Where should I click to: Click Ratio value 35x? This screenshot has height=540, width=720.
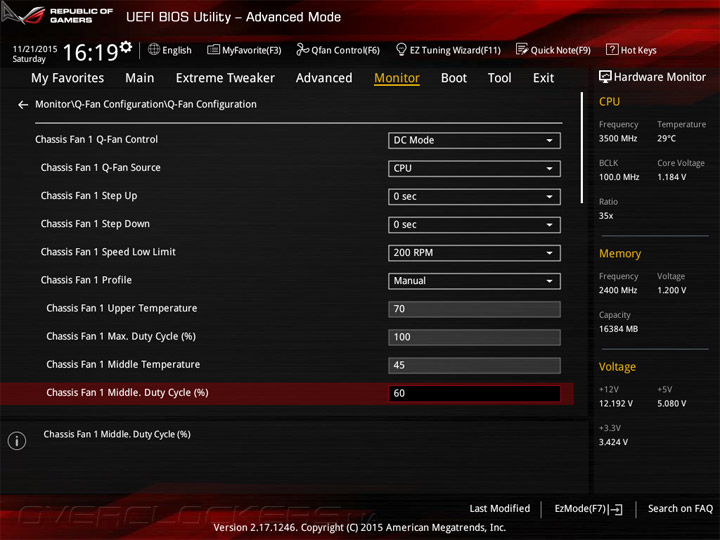pyautogui.click(x=606, y=216)
